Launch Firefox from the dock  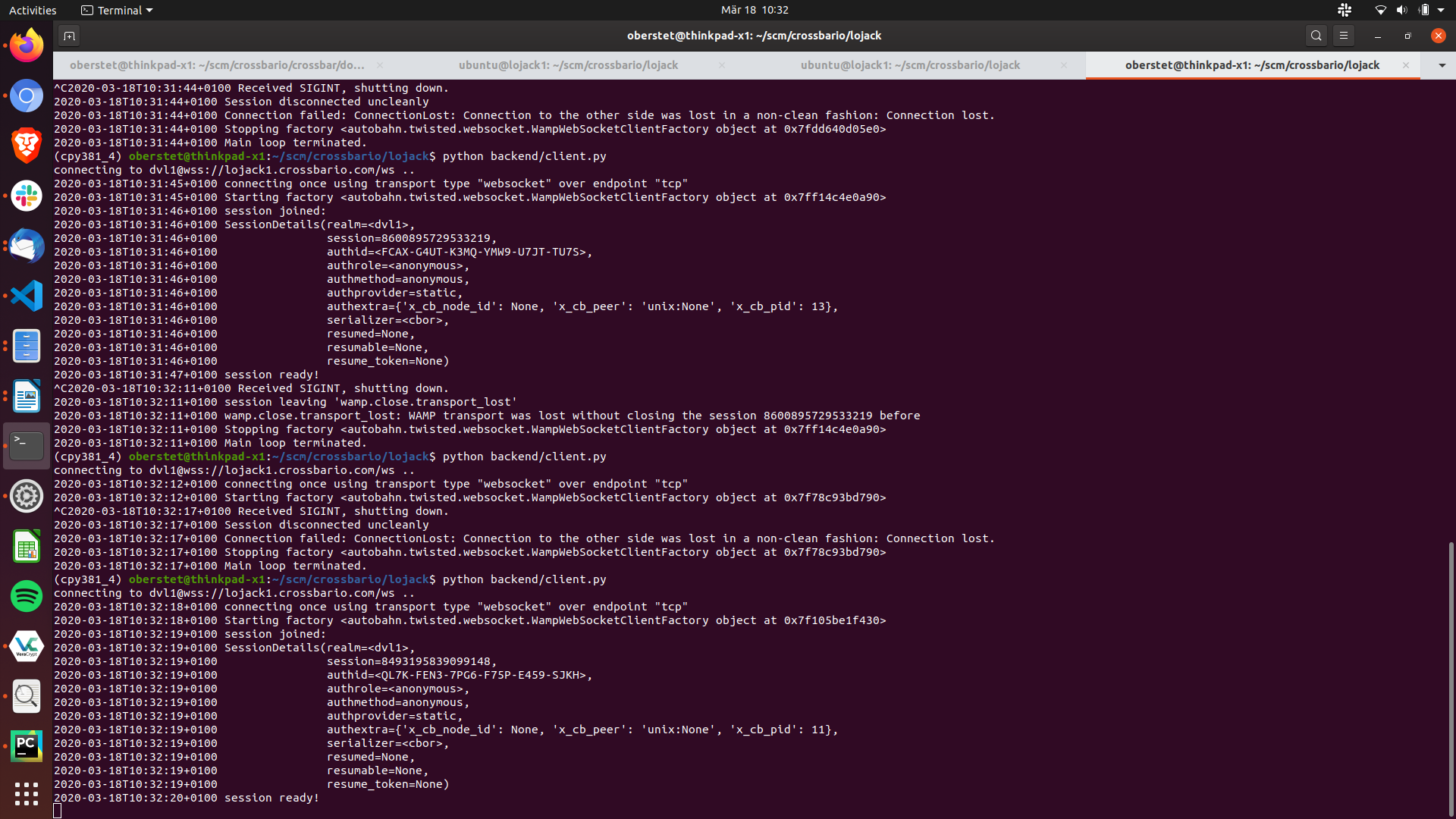pos(27,46)
